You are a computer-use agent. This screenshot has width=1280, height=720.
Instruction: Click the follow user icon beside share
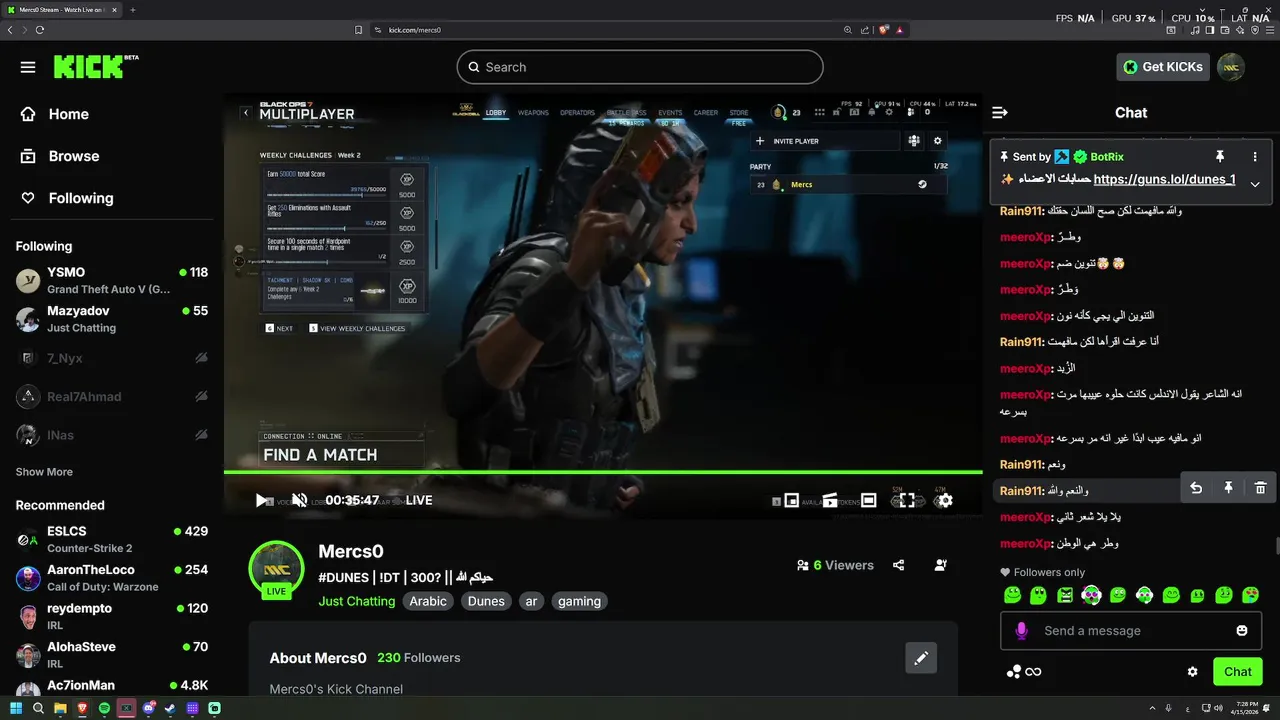tap(941, 565)
